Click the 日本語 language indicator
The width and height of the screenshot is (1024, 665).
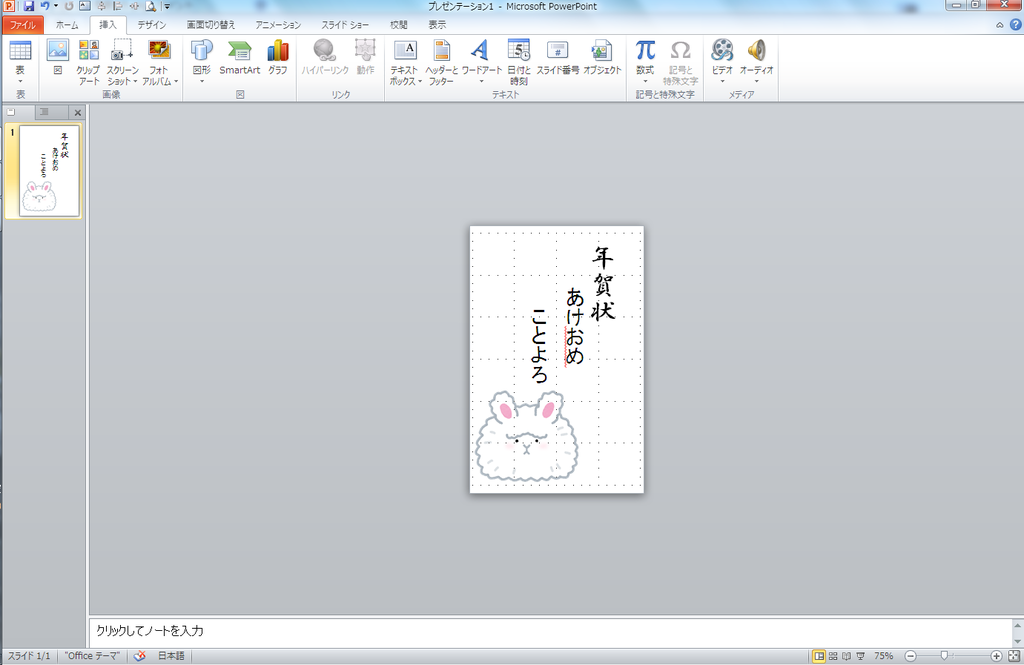pyautogui.click(x=171, y=656)
